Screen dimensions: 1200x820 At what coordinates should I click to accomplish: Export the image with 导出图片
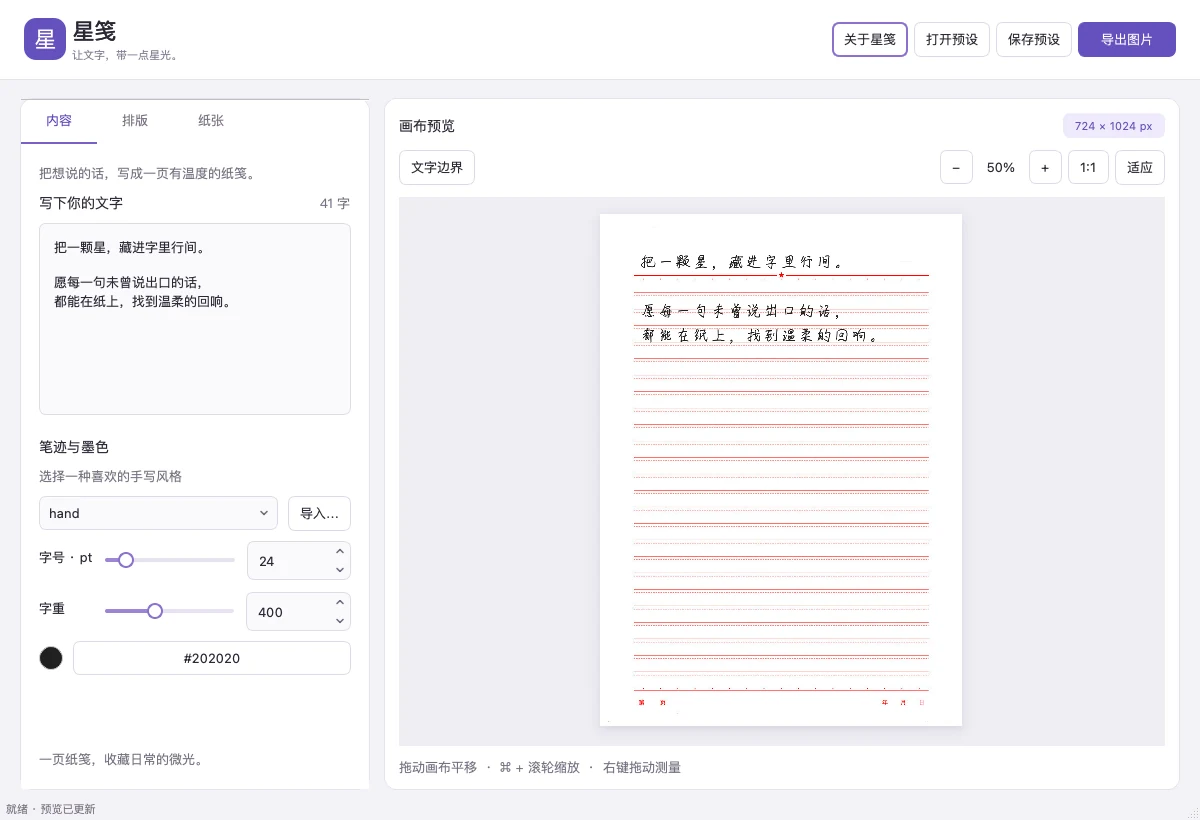[x=1127, y=40]
